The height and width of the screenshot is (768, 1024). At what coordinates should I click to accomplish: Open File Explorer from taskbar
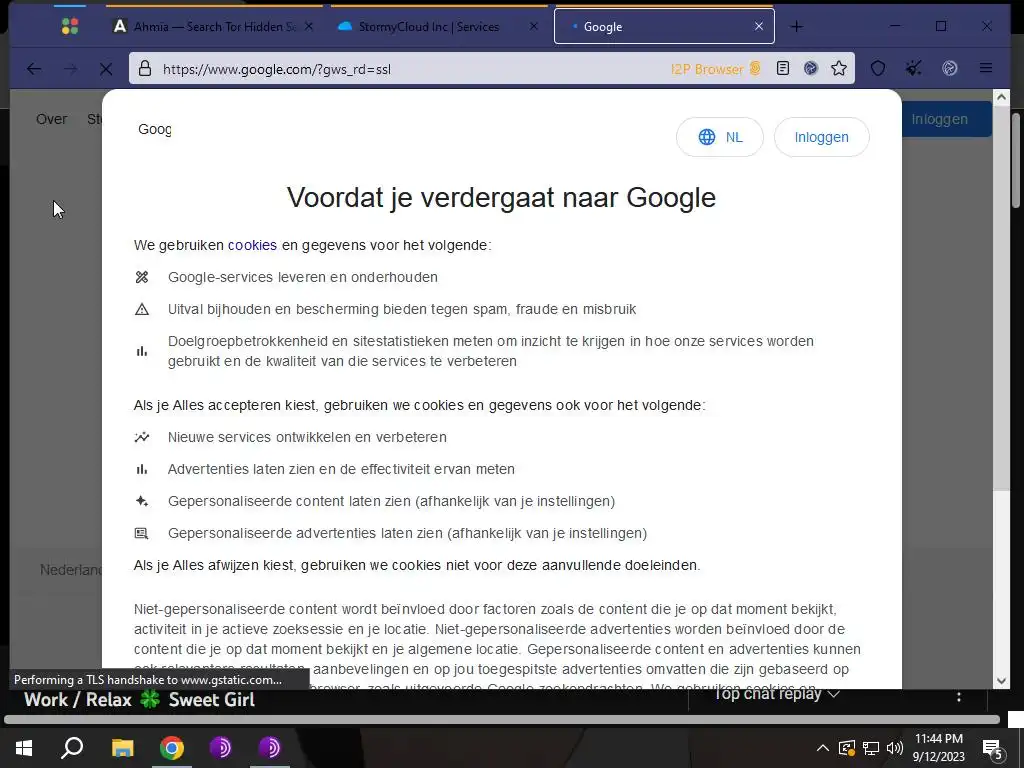tap(122, 748)
